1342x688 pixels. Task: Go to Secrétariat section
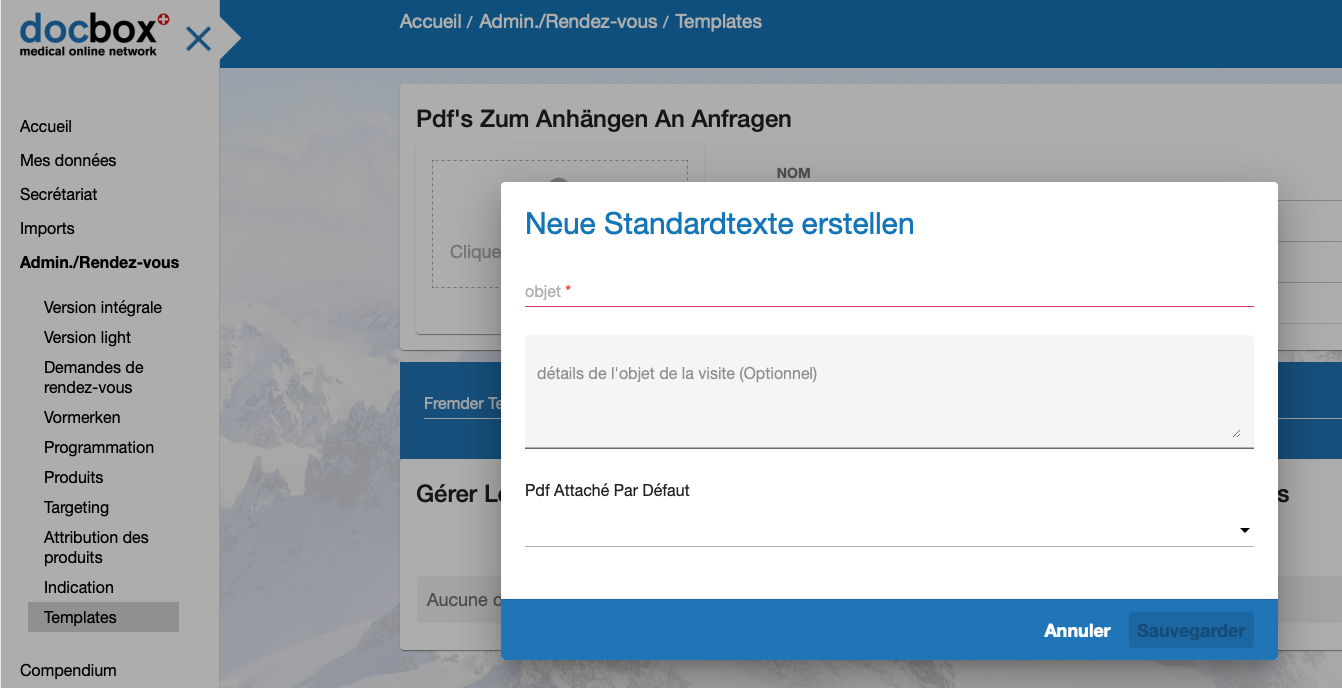59,195
